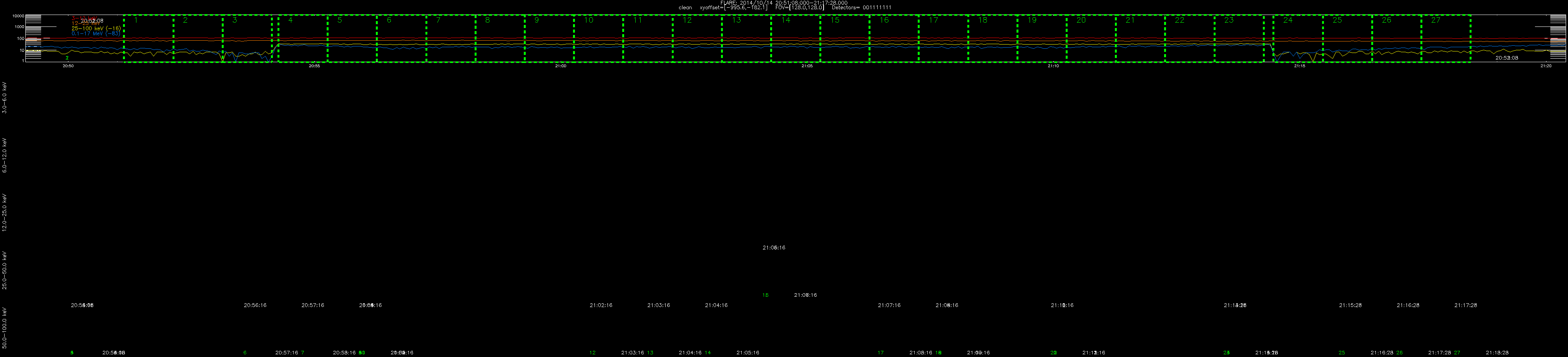Click the 21:15 time axis tick label
1568x357 pixels.
[1300, 66]
